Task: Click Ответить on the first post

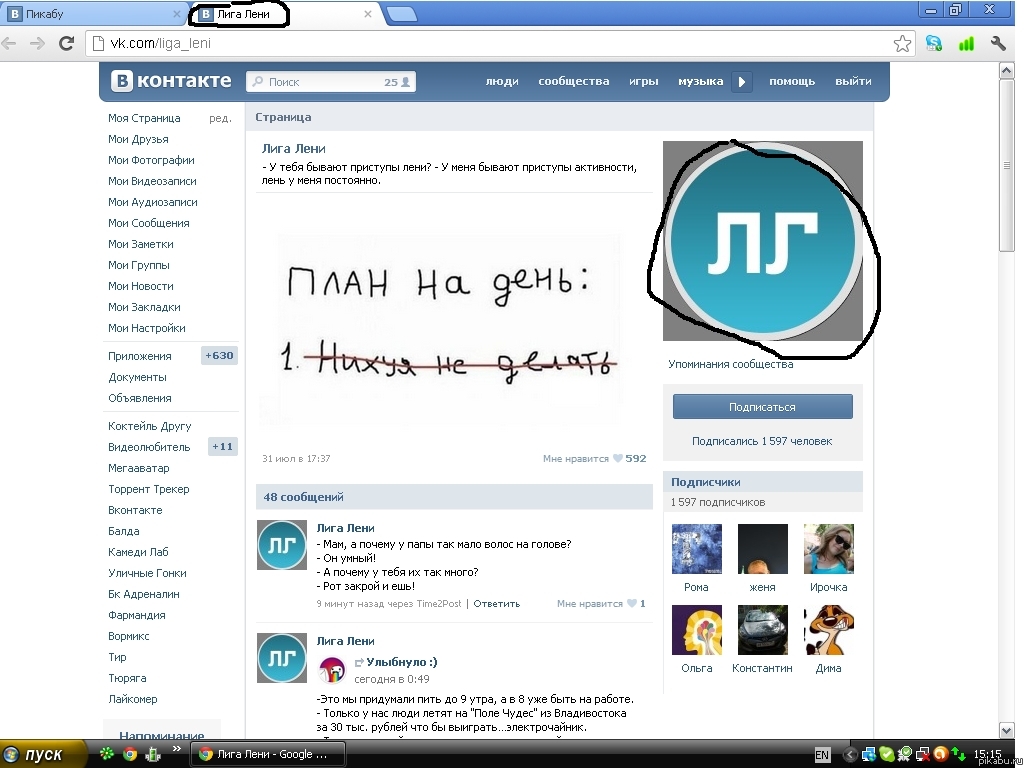Action: pos(496,603)
